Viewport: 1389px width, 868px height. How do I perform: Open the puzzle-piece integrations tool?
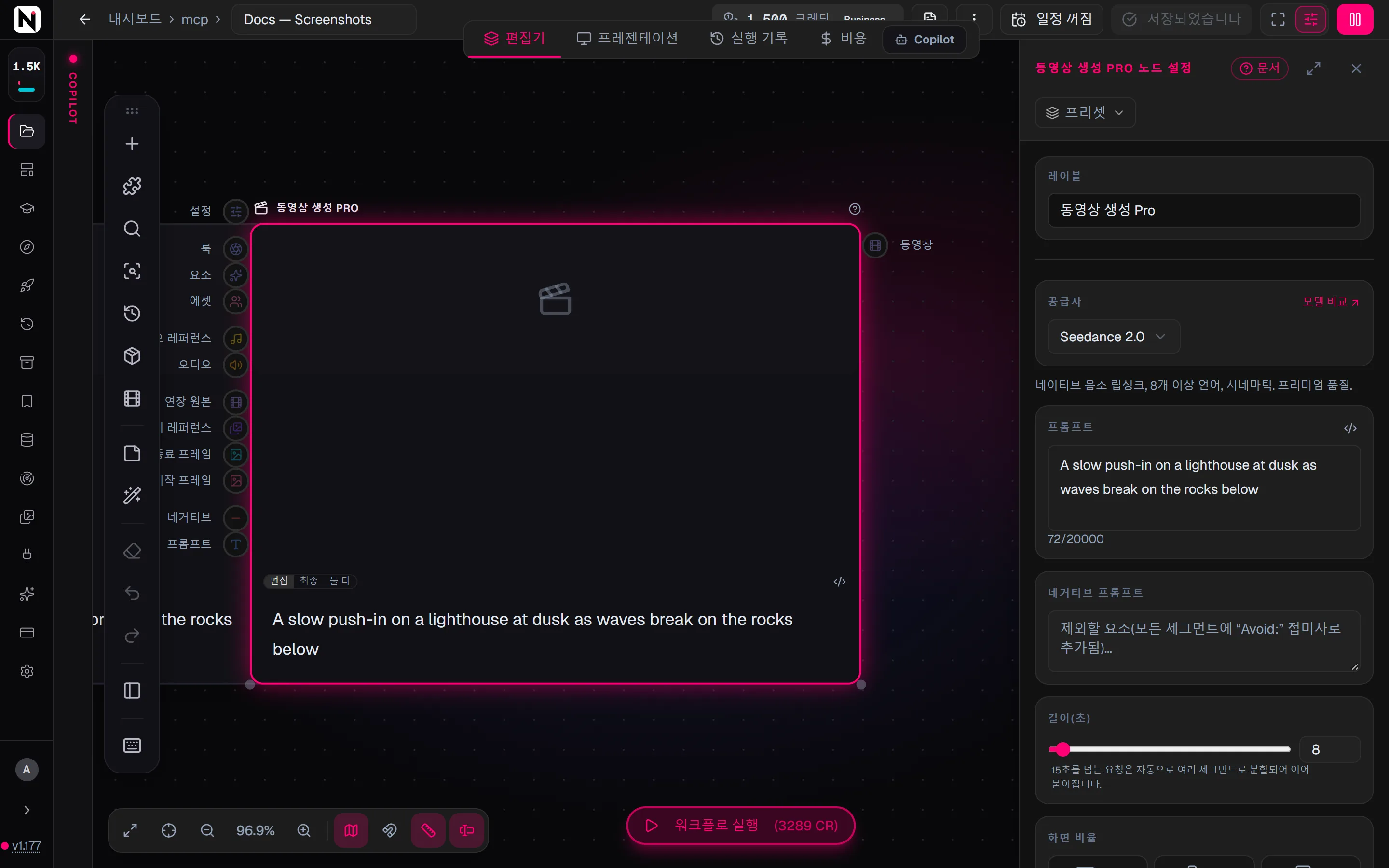pos(132,186)
